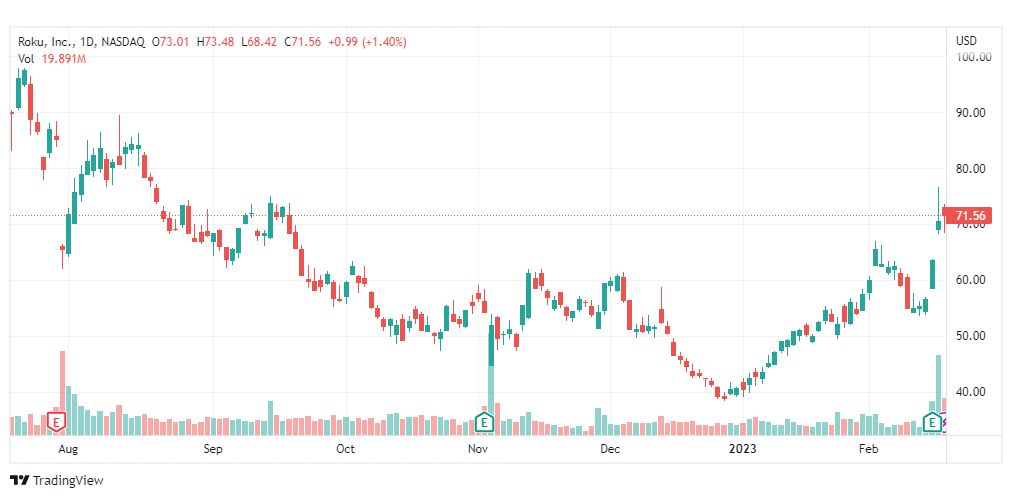Click the NASDAQ exchange label
1012x498 pixels.
coord(123,42)
